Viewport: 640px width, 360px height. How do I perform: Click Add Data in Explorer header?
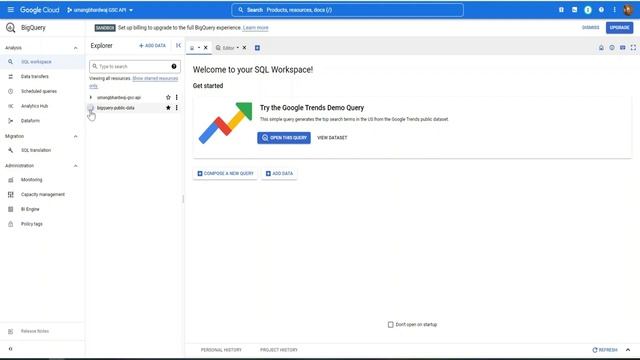pyautogui.click(x=152, y=46)
